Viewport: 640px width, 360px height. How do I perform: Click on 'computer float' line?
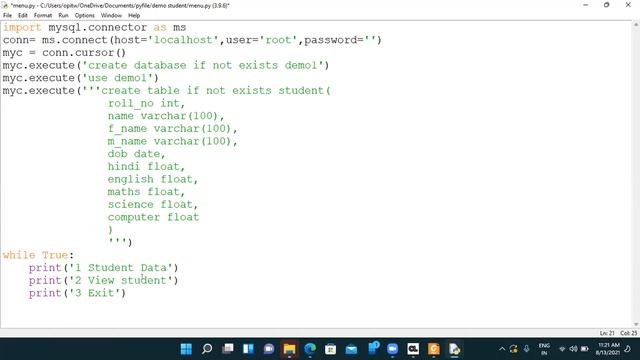153,217
